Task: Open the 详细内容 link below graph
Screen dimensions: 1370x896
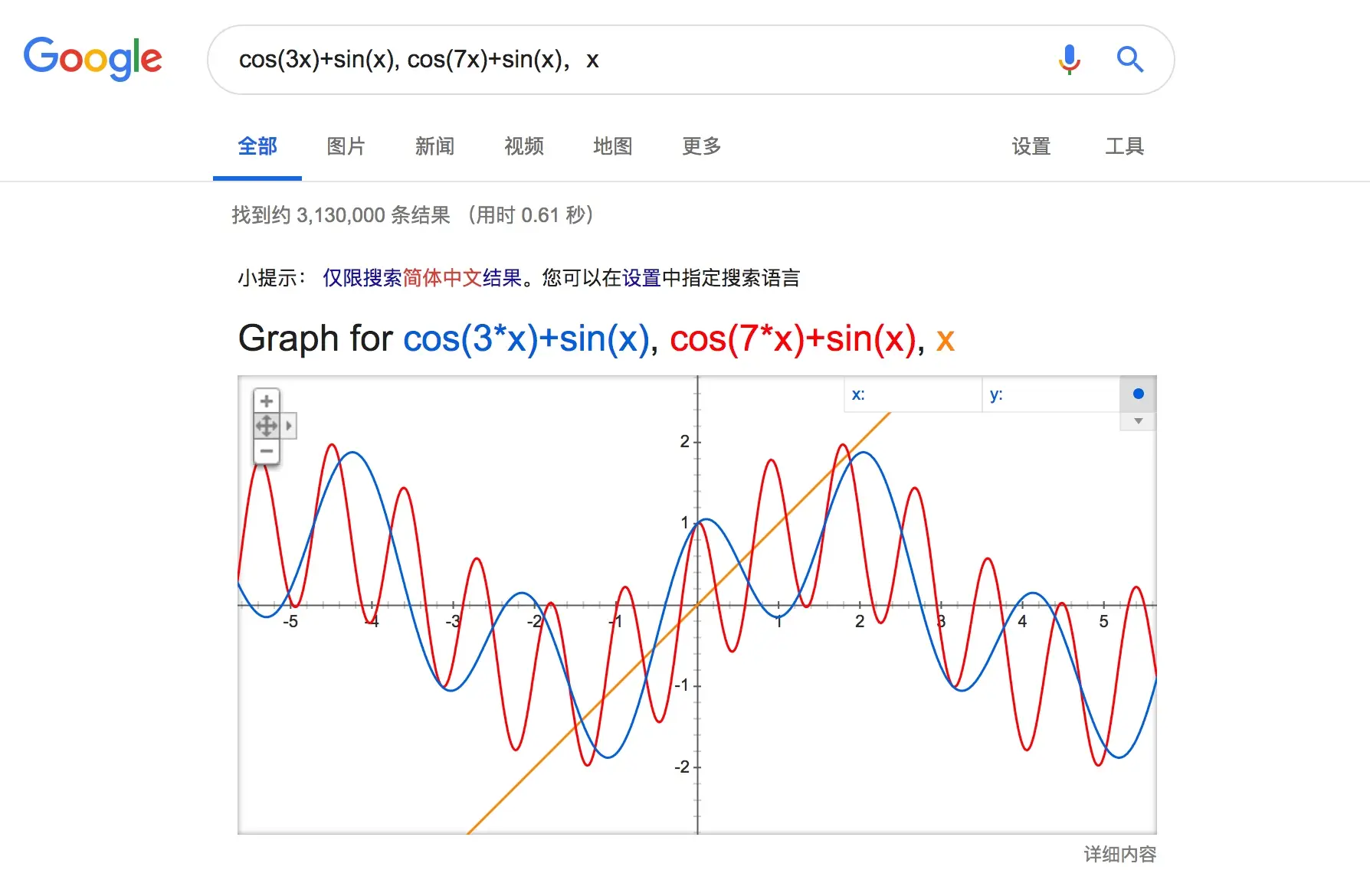Action: [x=1119, y=854]
